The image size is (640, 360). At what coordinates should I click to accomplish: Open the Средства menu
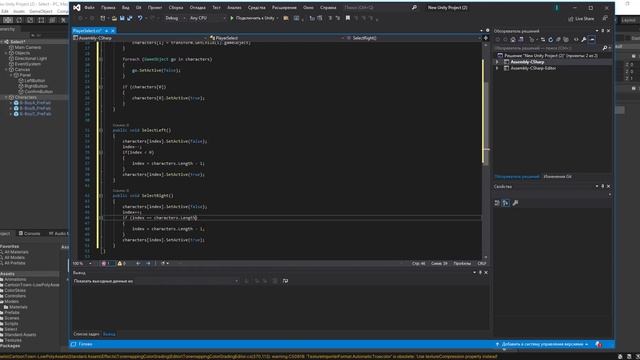tap(256, 7)
